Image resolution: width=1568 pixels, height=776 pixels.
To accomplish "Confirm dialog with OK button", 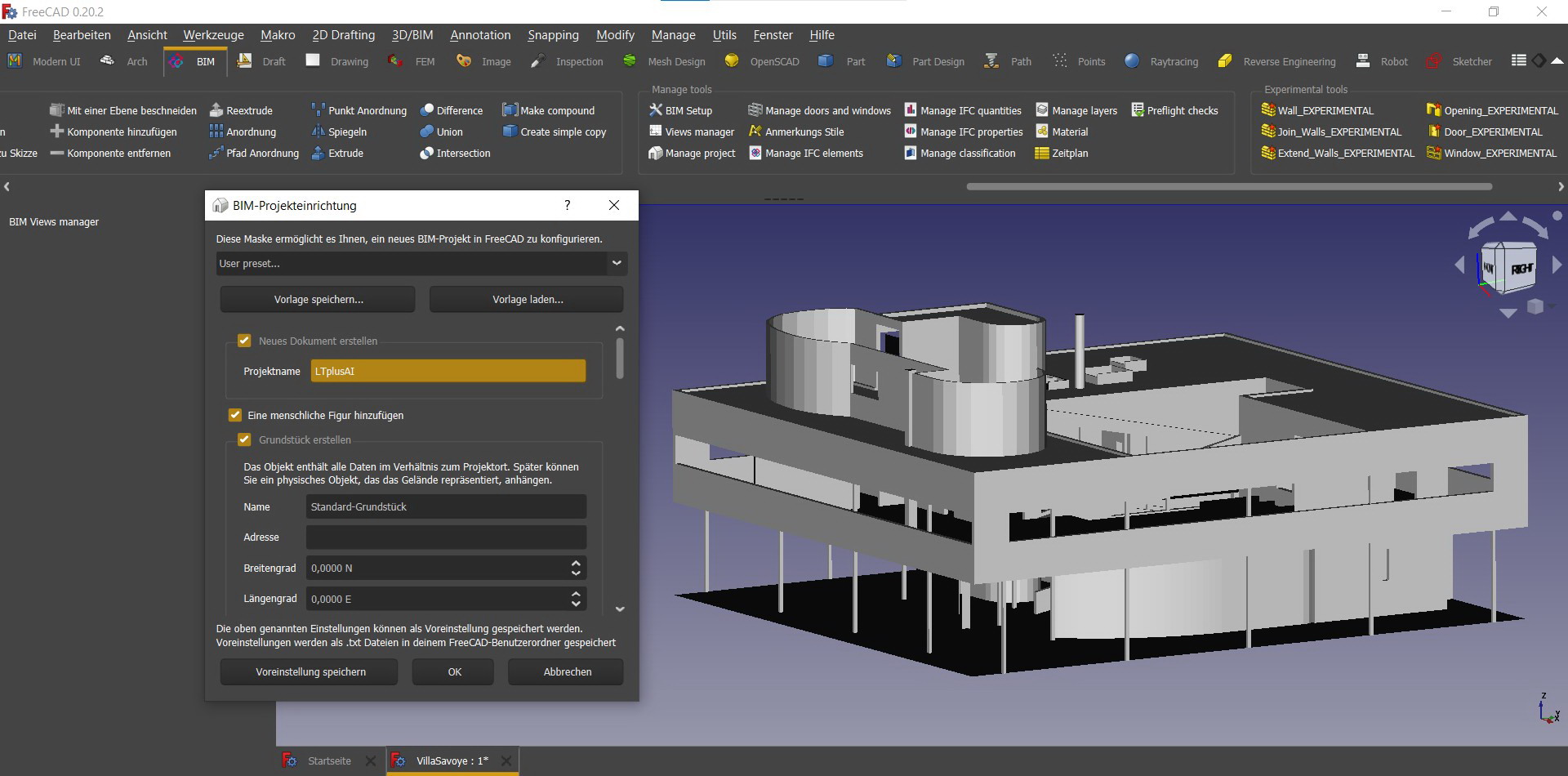I will point(454,672).
